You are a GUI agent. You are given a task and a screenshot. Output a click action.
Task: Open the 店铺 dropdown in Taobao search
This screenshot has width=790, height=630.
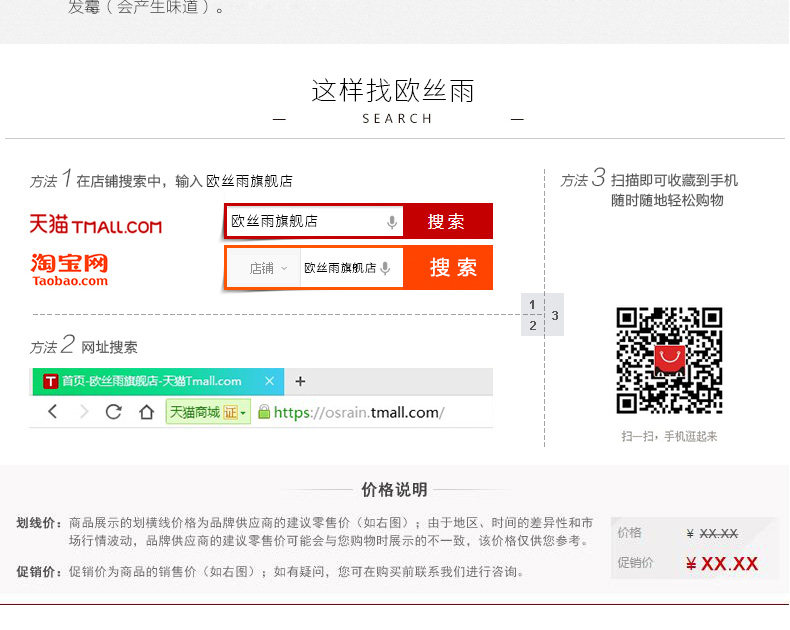click(267, 268)
